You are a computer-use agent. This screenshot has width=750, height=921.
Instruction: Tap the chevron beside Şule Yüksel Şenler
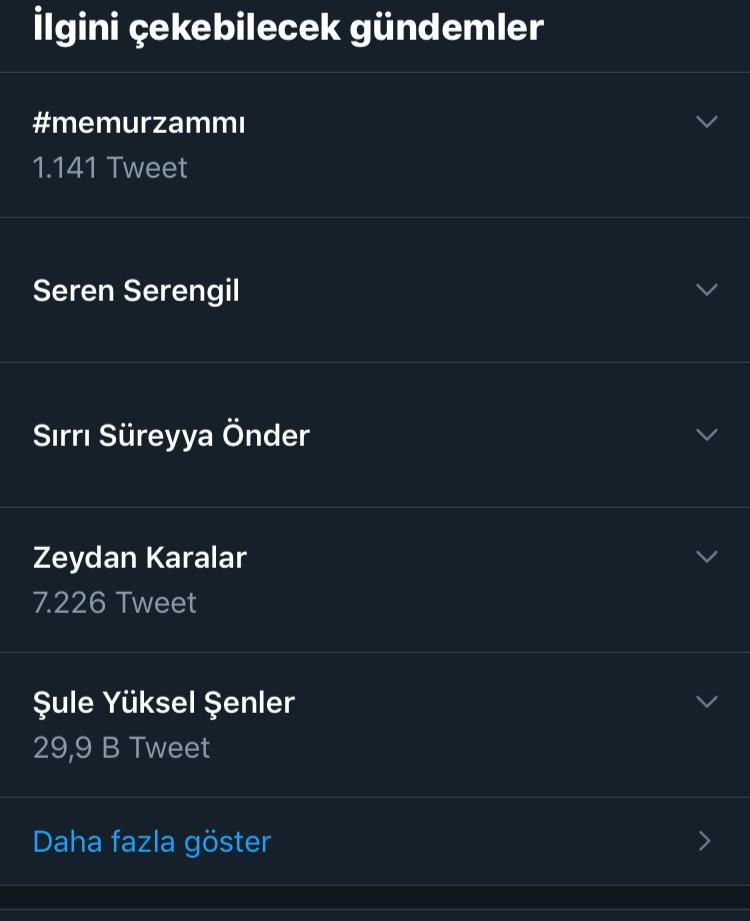click(707, 702)
